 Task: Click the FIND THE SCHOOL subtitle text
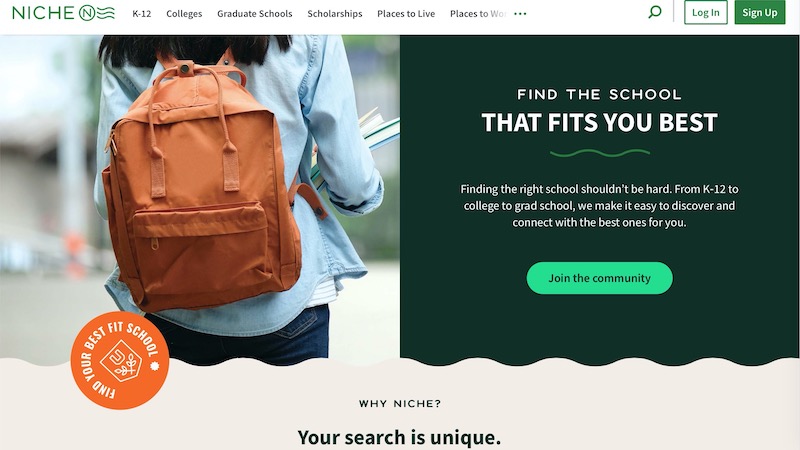(x=599, y=94)
